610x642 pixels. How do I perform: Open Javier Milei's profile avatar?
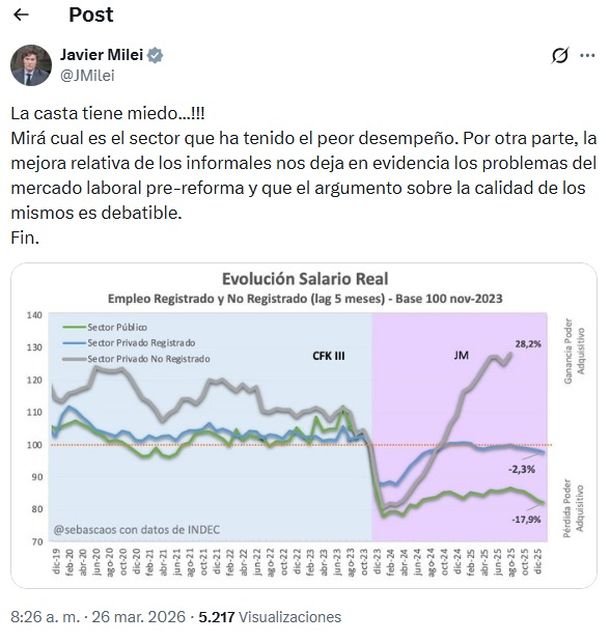(x=31, y=65)
